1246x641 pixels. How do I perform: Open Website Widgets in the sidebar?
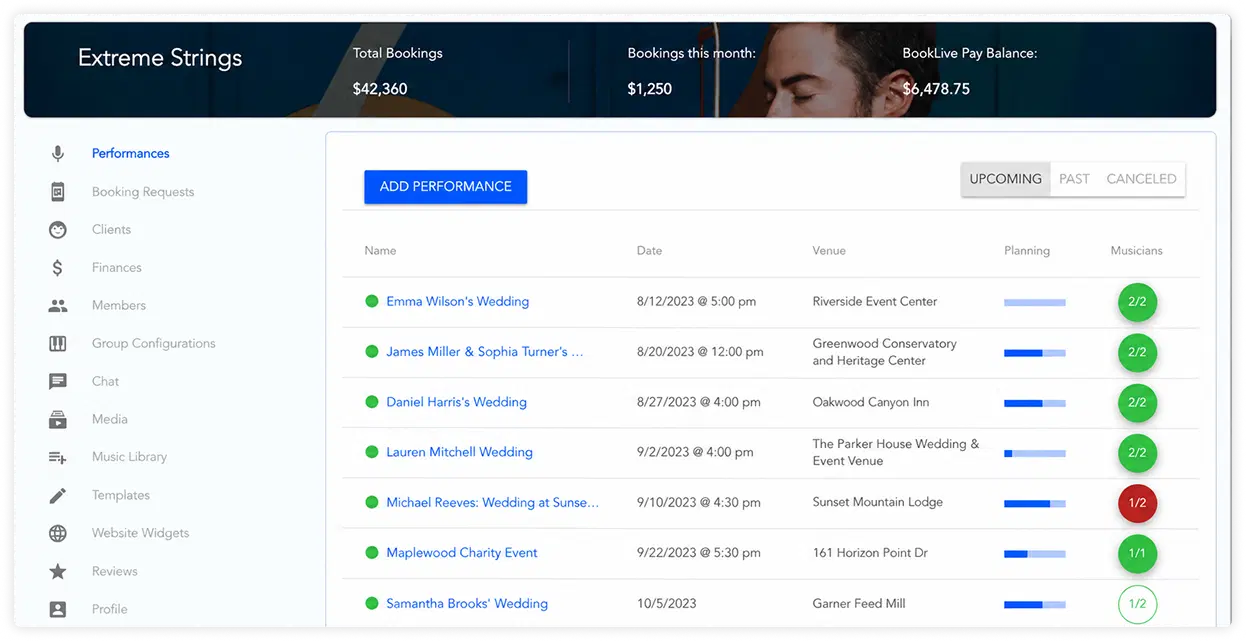coord(140,534)
